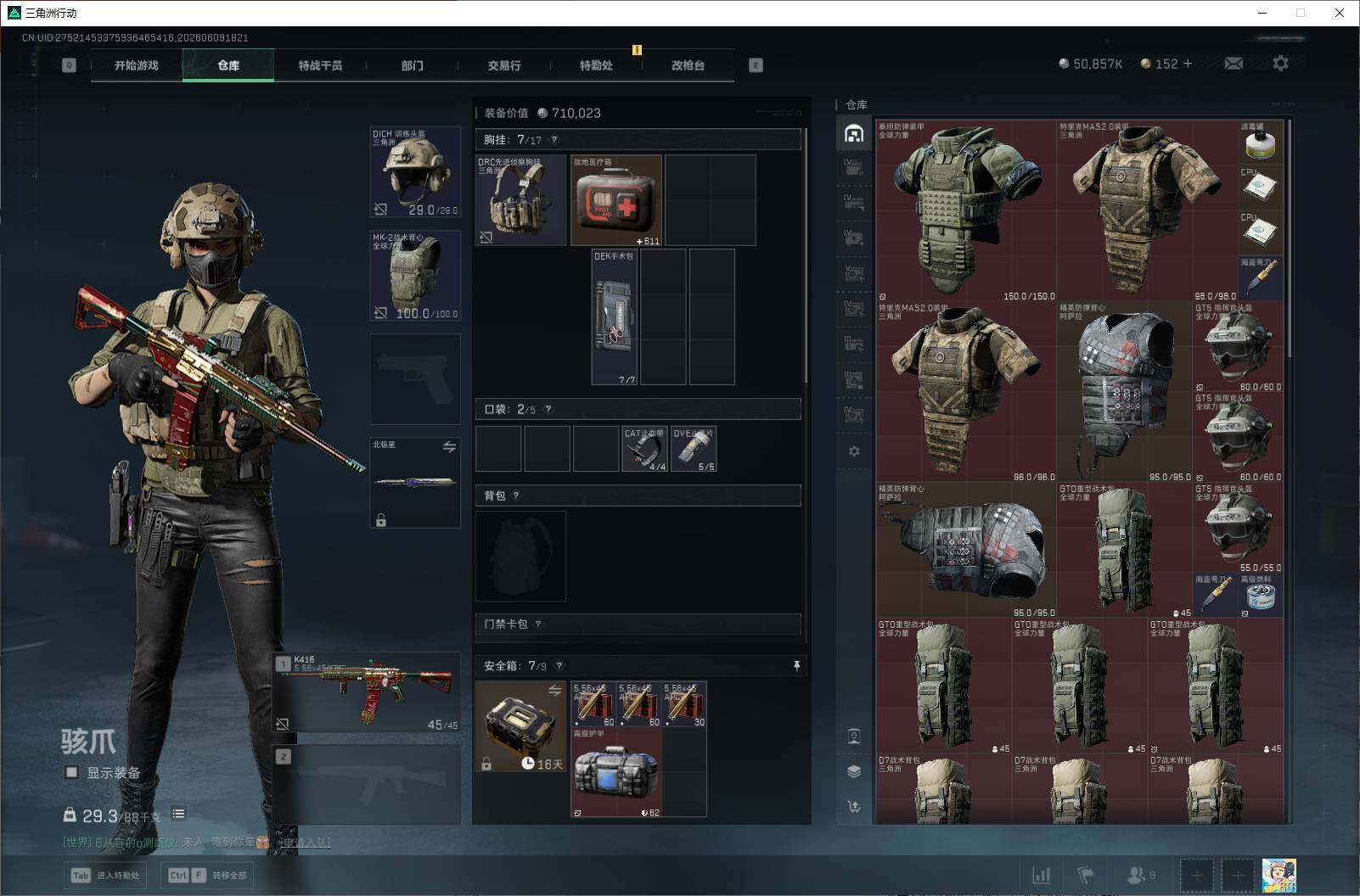Select the DEK手术包 surgical kit

click(x=614, y=317)
